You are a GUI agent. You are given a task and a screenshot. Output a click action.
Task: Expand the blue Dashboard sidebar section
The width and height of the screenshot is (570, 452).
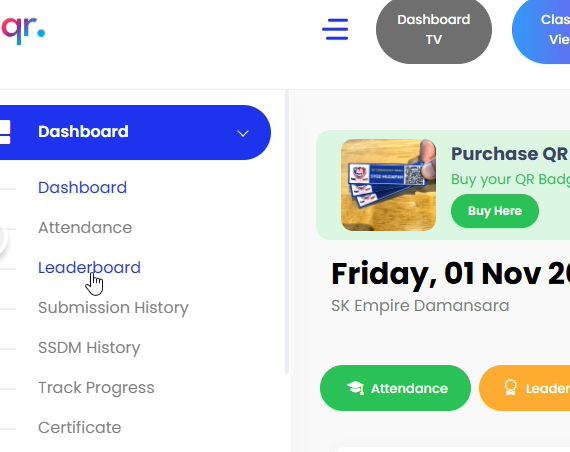tap(135, 132)
